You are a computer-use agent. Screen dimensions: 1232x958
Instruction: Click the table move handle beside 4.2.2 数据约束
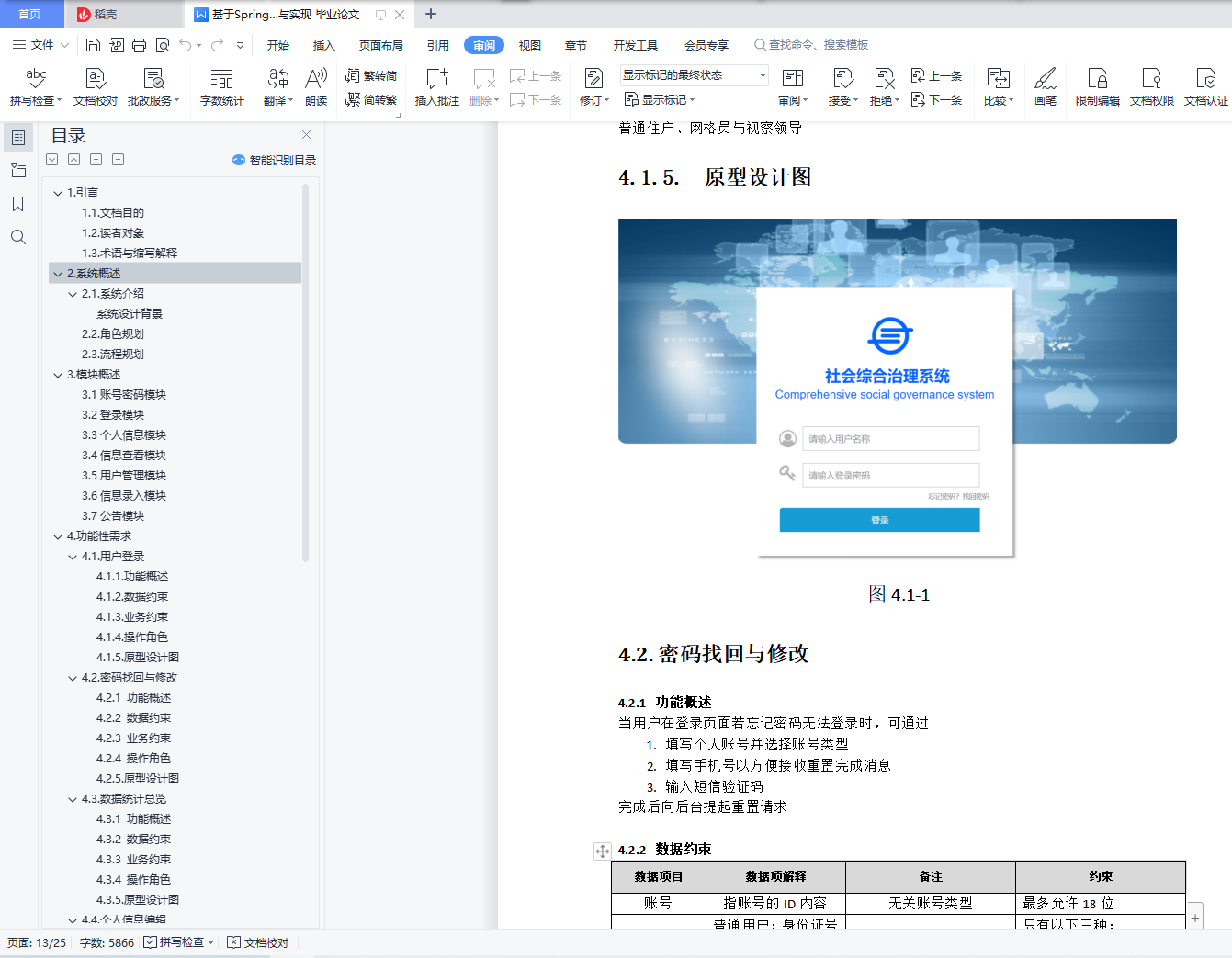(603, 851)
